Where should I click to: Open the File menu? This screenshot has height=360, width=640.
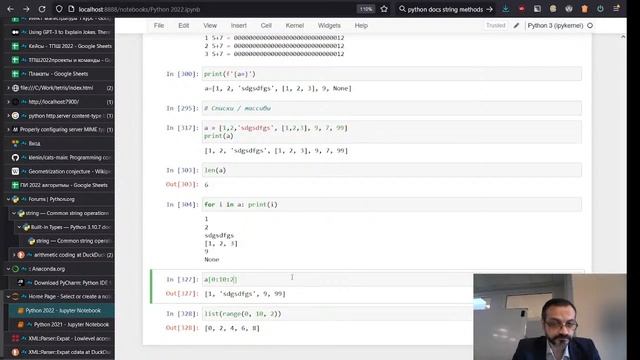click(x=159, y=25)
